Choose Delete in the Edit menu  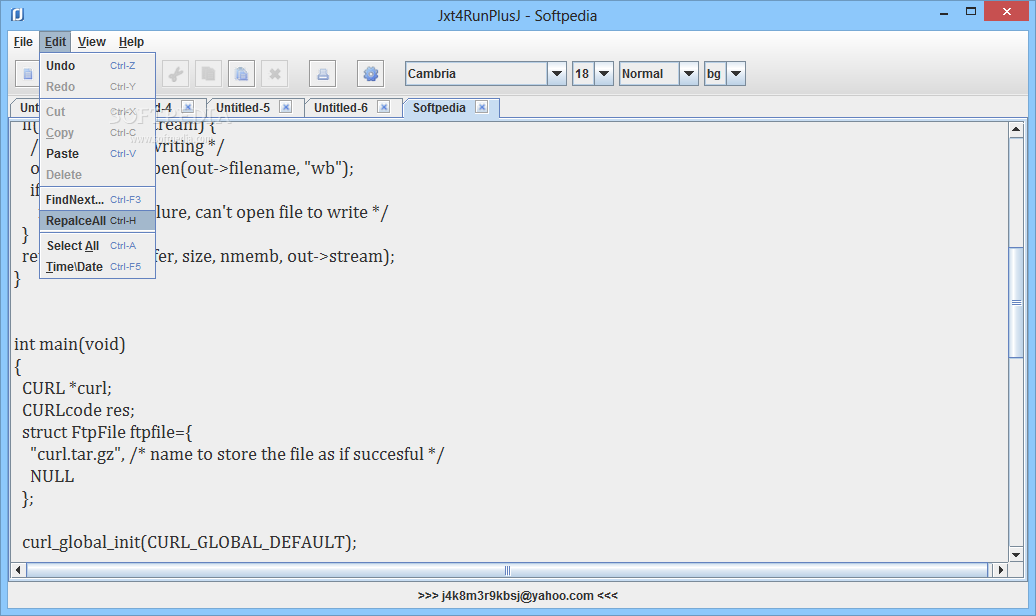pyautogui.click(x=97, y=174)
